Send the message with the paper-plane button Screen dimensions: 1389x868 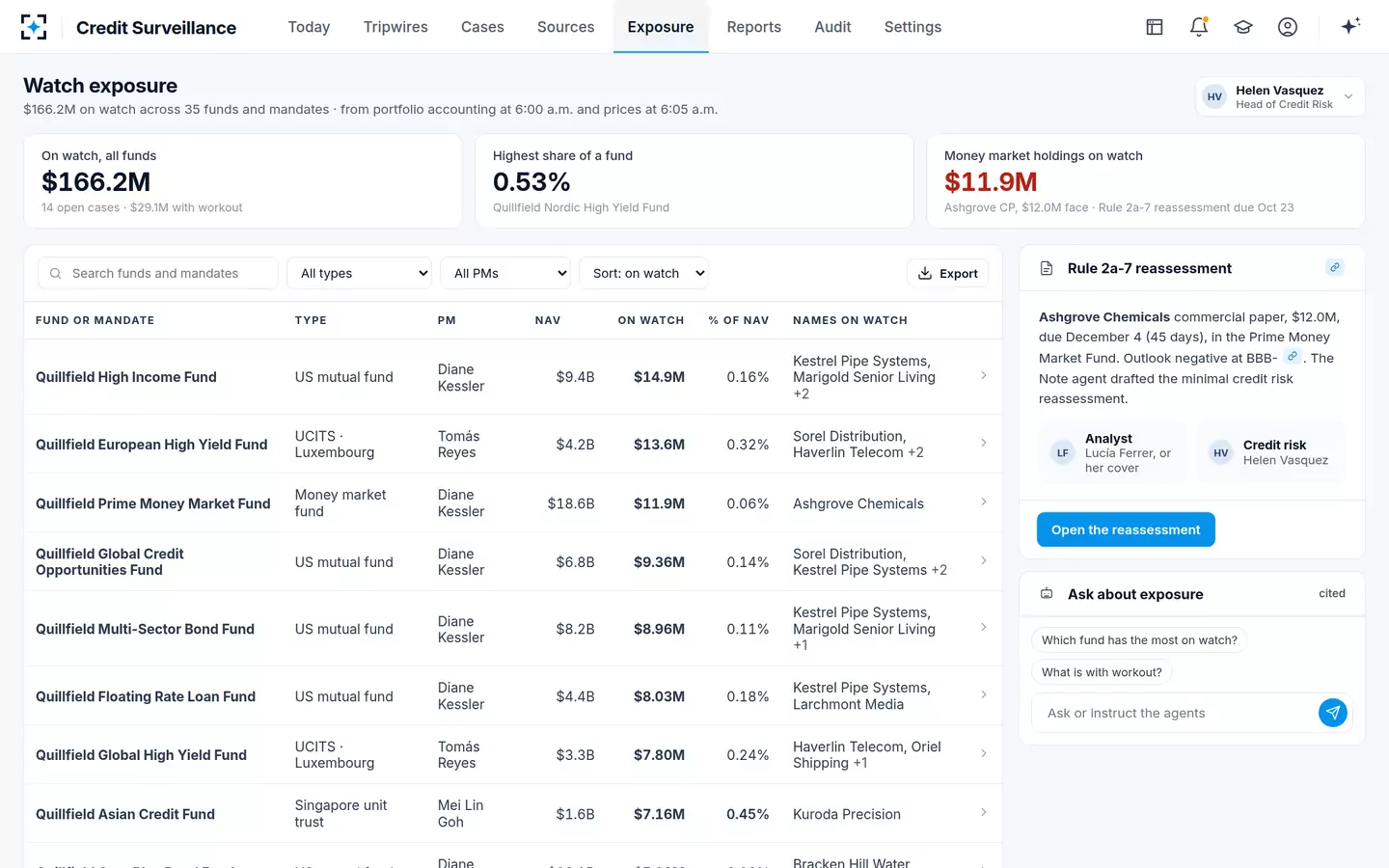pos(1333,713)
